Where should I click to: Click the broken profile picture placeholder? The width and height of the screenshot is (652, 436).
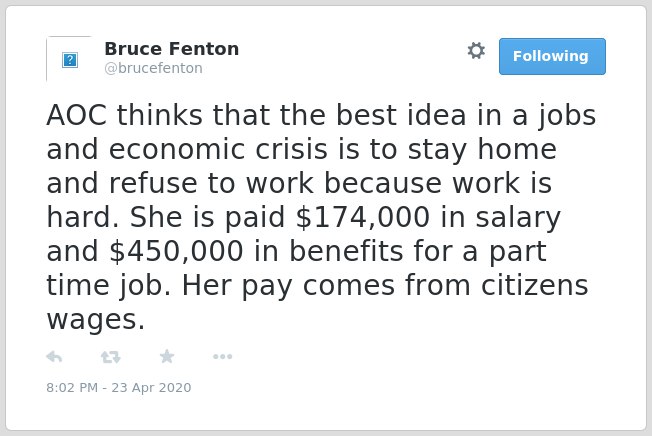[70, 59]
